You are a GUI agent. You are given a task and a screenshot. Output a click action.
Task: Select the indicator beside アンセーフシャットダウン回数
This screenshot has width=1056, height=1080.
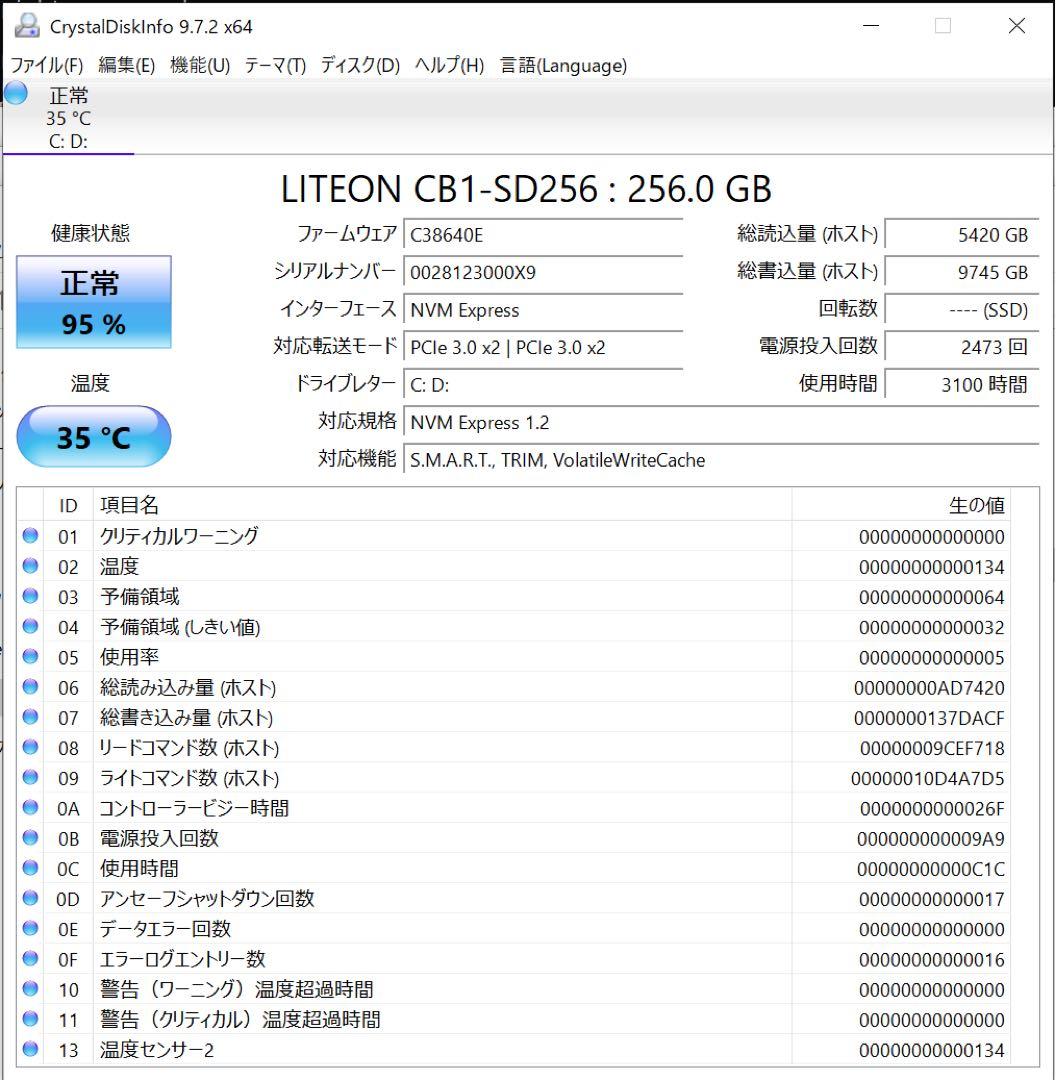pos(30,898)
